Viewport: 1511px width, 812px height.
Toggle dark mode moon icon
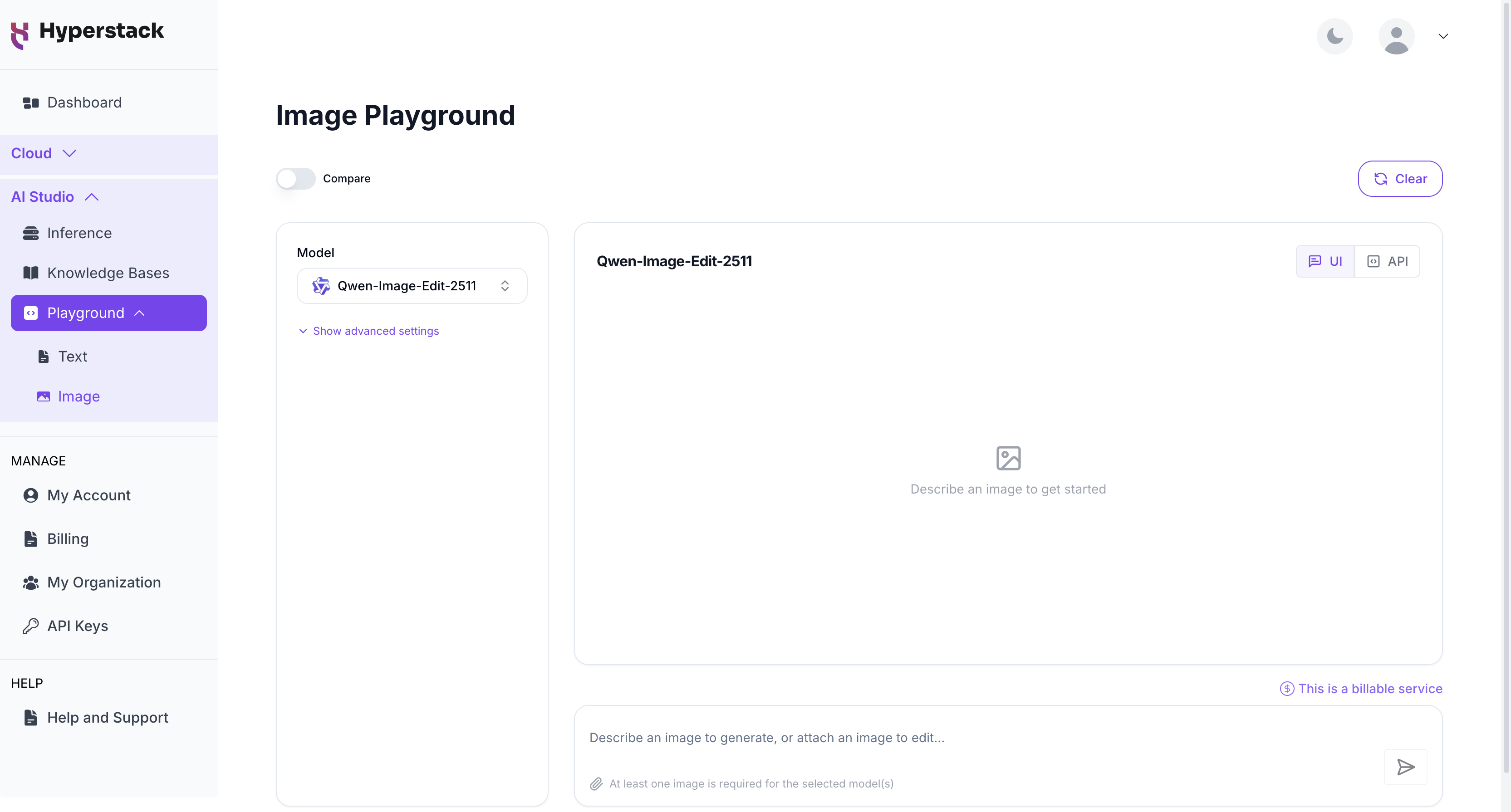coord(1334,36)
